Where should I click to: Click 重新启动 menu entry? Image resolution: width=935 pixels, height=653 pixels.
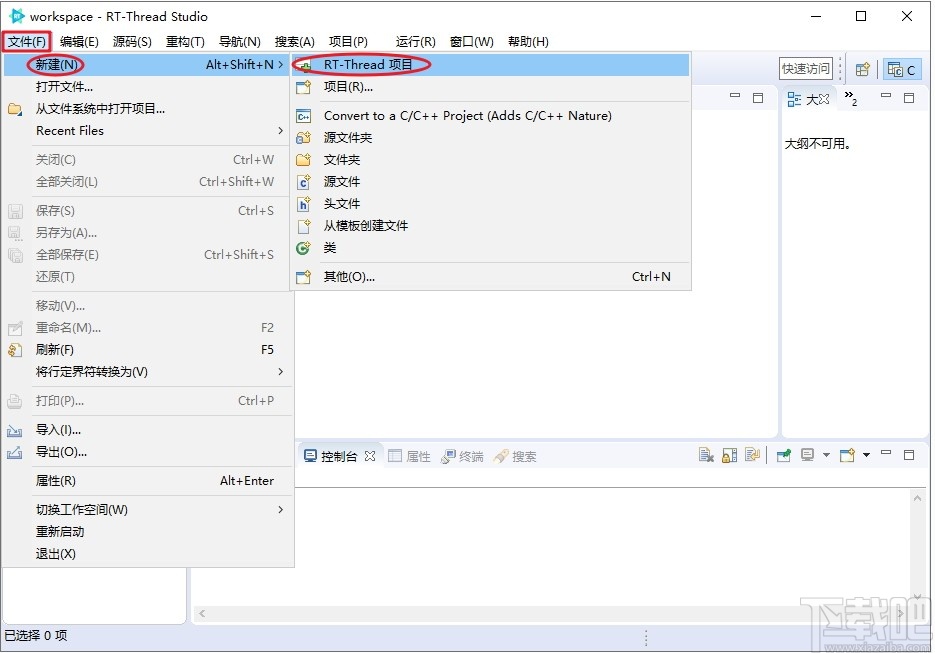147,532
